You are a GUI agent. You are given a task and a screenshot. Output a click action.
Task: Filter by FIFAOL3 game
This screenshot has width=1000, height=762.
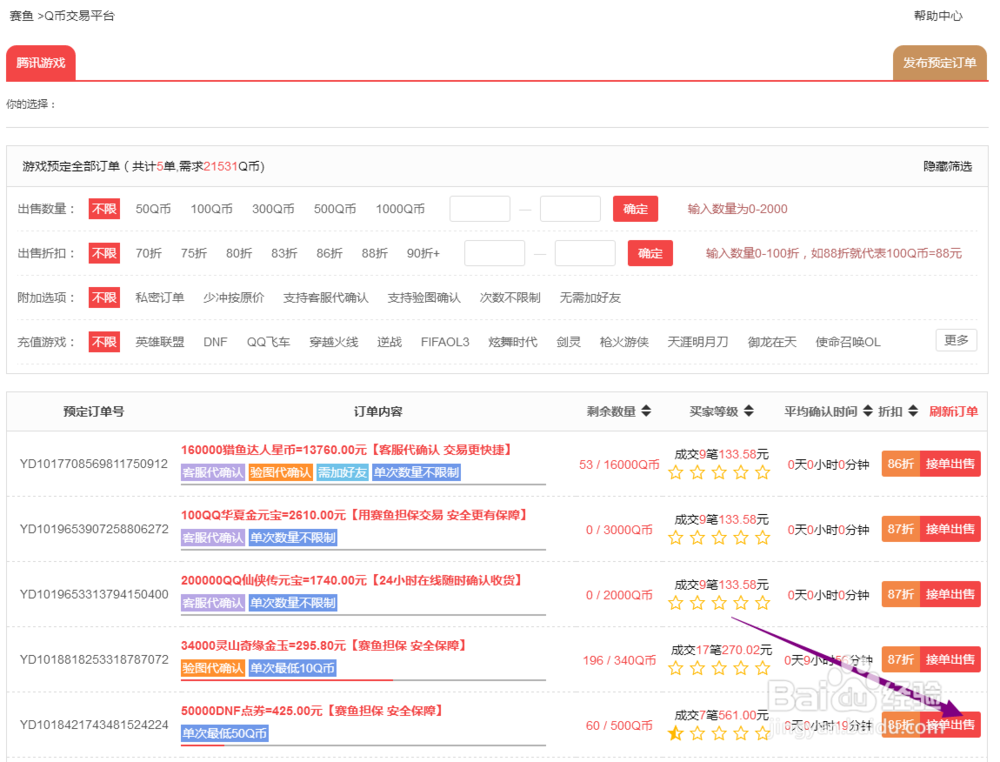[445, 342]
